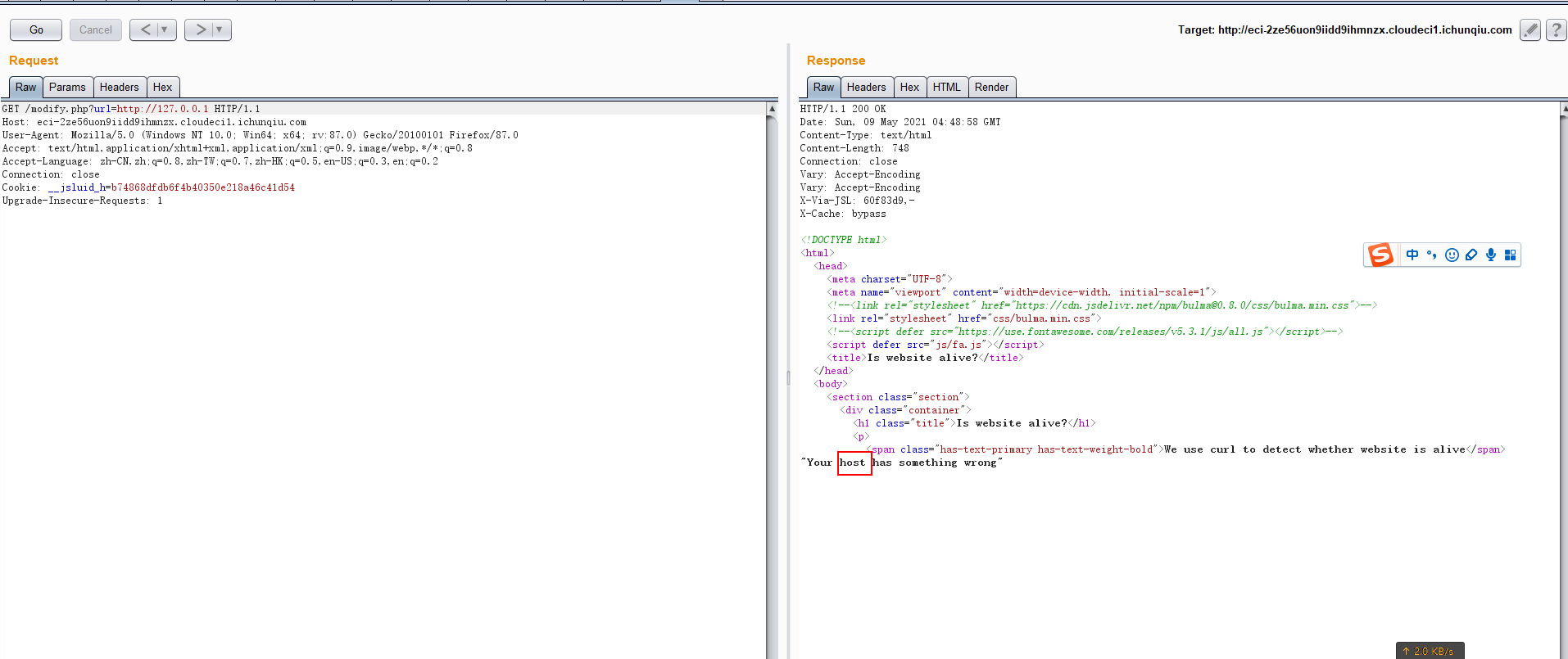This screenshot has width=1568, height=659.
Task: Click the upload speed indicator 2.0 KB/s
Action: [x=1430, y=652]
